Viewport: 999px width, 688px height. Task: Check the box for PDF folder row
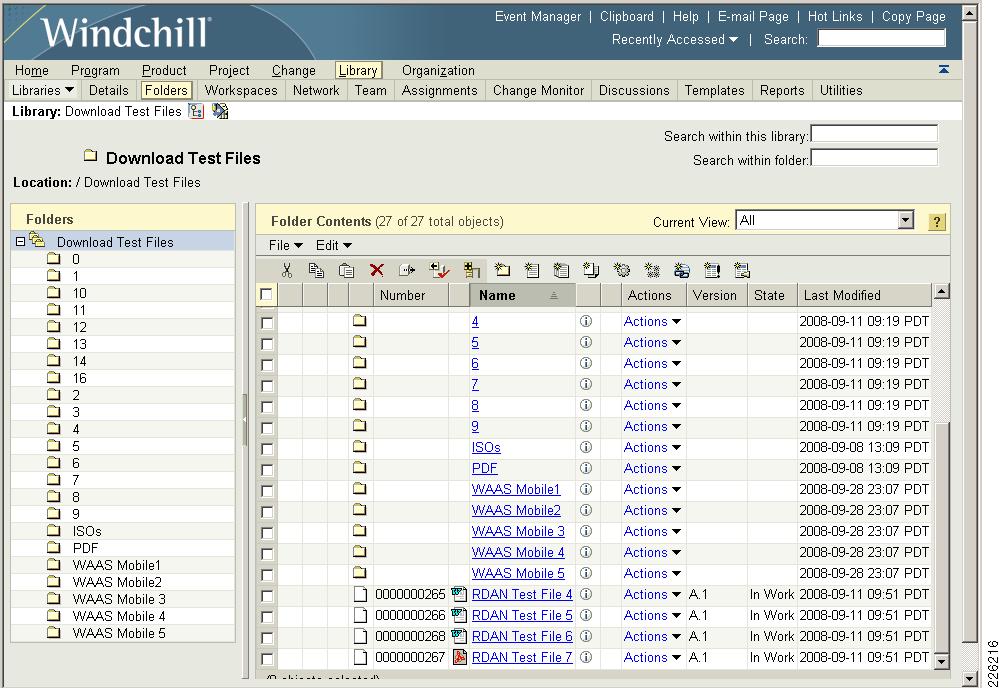(267, 469)
